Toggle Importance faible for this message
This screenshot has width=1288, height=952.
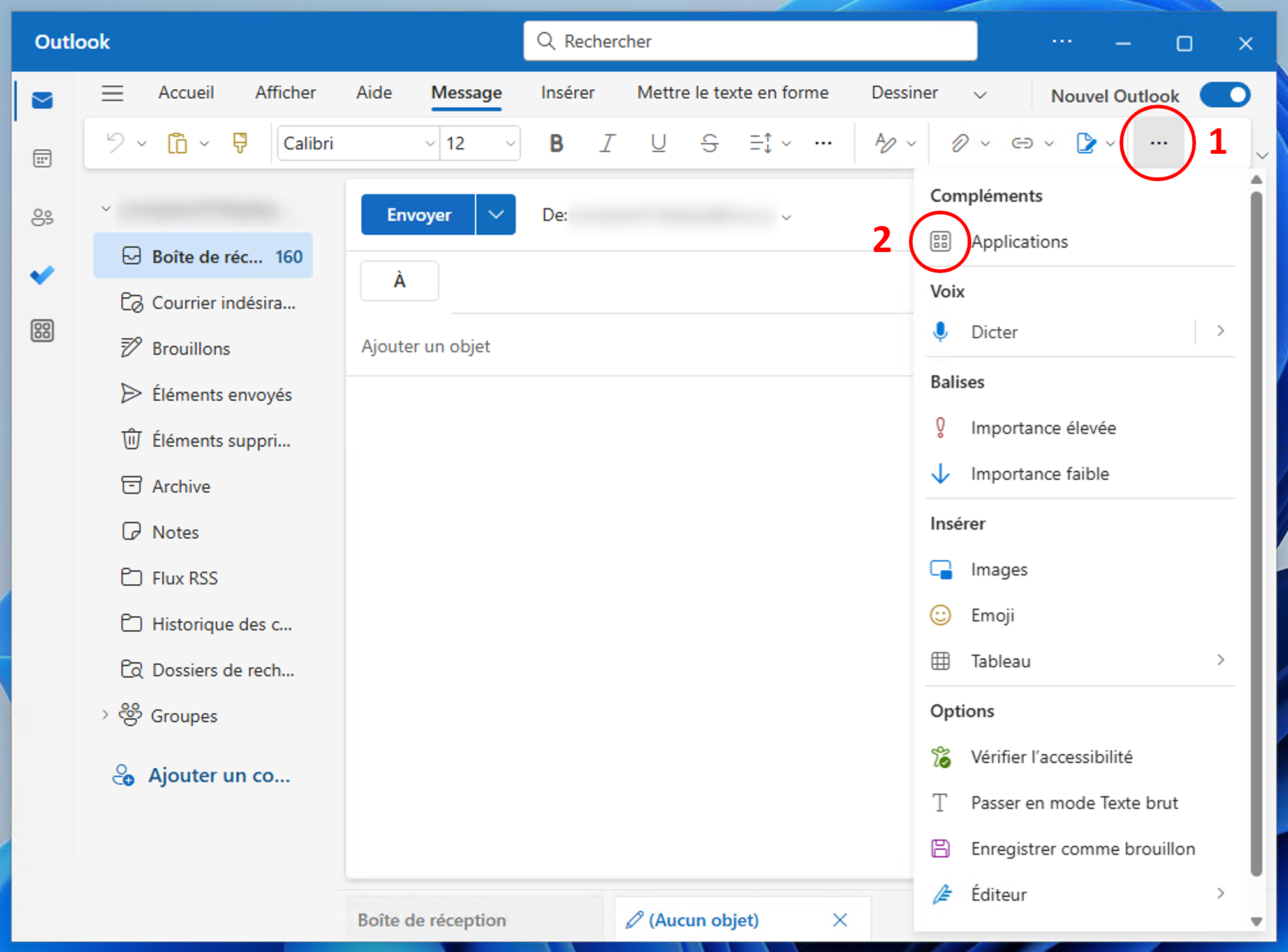(1039, 473)
